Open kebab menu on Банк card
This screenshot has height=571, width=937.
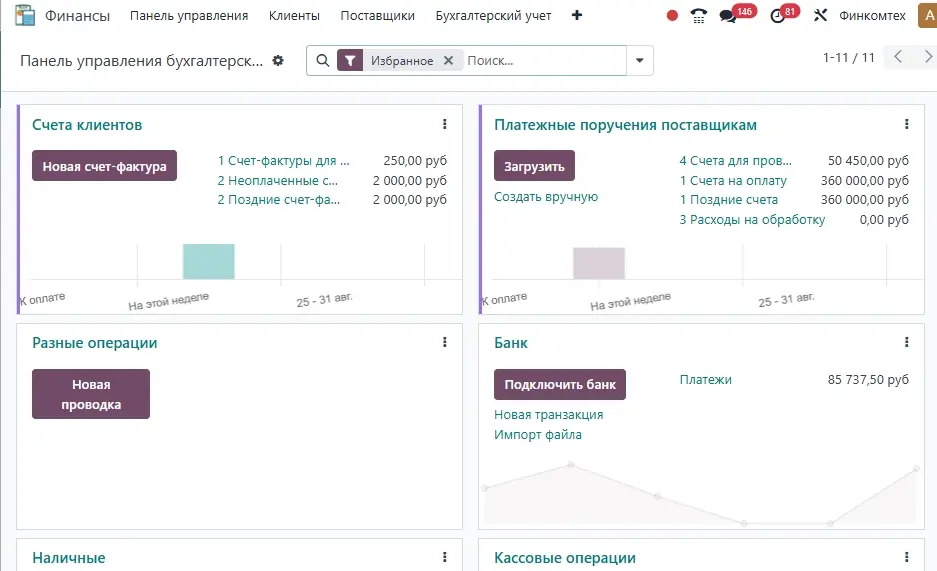(x=906, y=343)
